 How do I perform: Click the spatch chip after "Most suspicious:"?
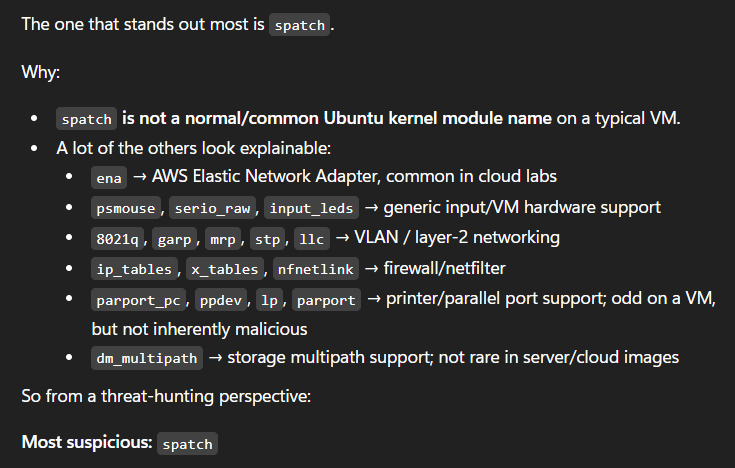point(187,444)
